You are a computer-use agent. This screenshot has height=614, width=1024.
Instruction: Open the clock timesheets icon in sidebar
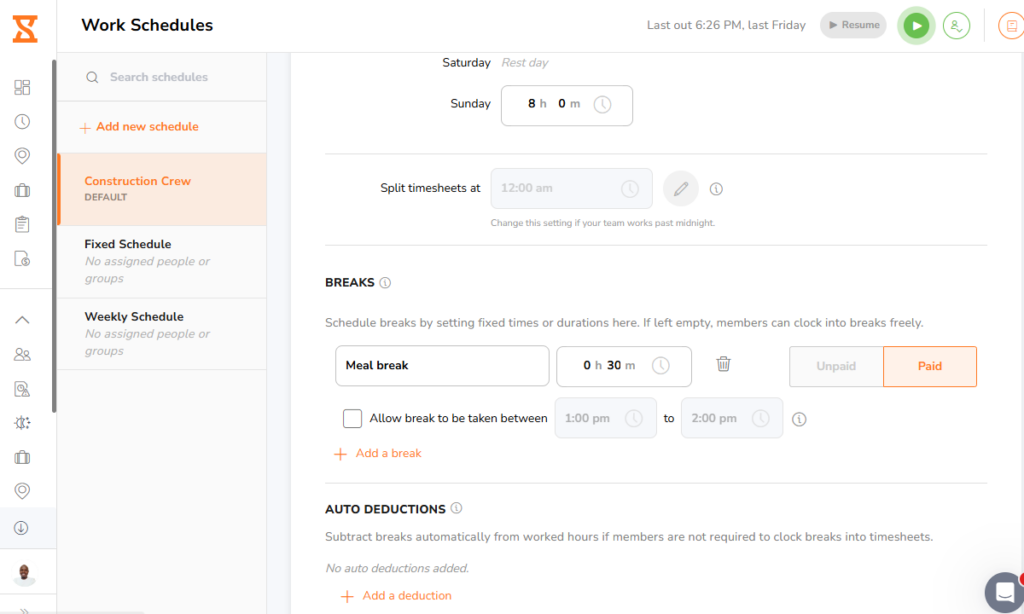[x=22, y=121]
